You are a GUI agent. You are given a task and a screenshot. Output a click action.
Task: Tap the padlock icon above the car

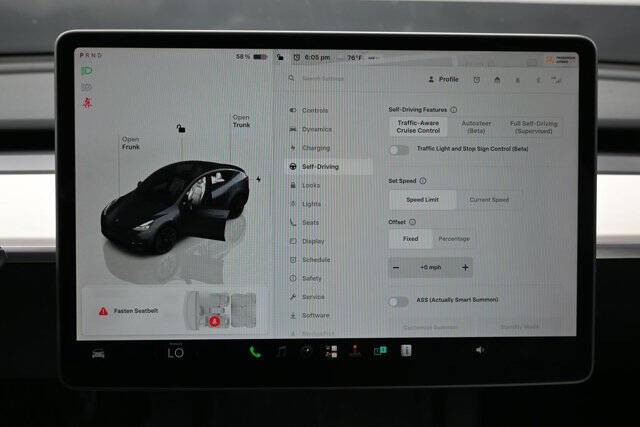180,129
